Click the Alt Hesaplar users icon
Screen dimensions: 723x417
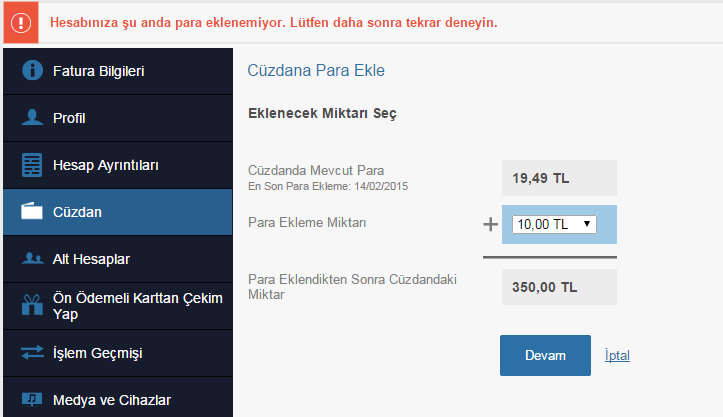(x=32, y=259)
